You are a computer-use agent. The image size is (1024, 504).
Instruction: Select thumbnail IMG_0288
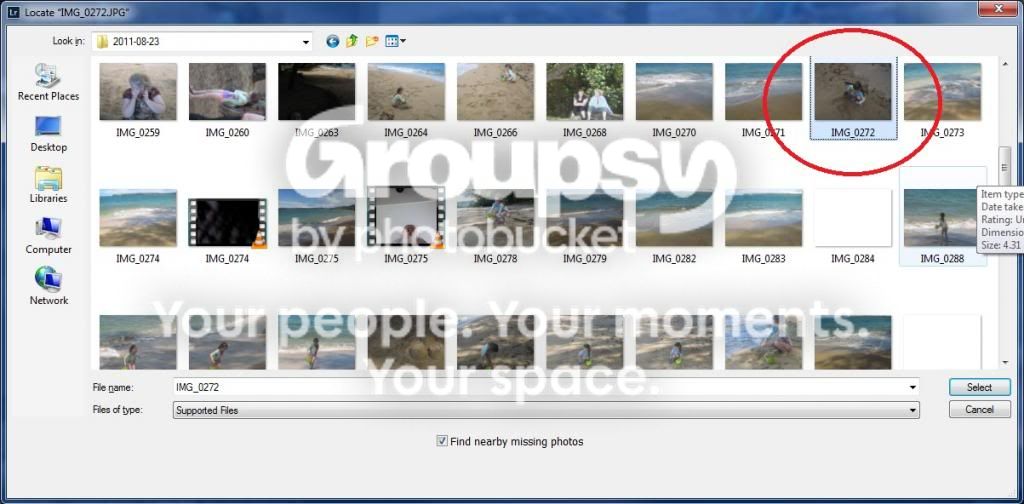942,218
